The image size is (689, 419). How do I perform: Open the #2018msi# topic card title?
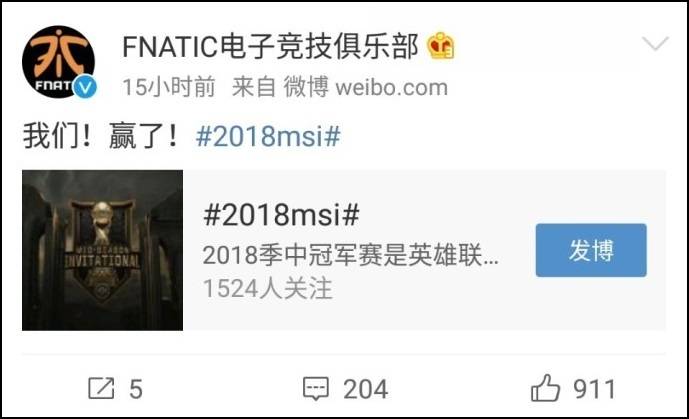[281, 215]
